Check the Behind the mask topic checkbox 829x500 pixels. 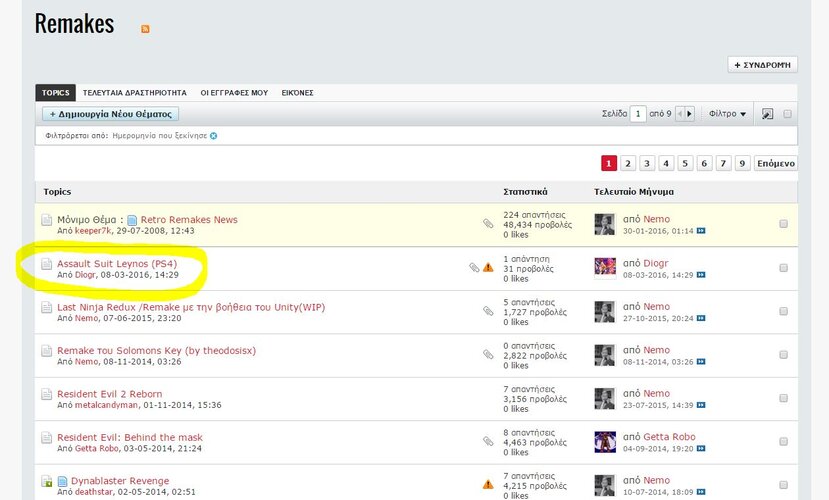(784, 441)
